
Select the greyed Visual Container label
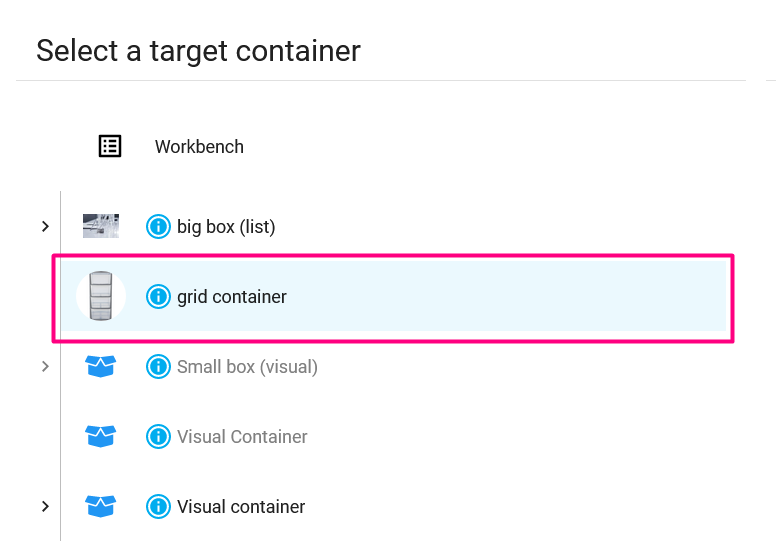(242, 437)
